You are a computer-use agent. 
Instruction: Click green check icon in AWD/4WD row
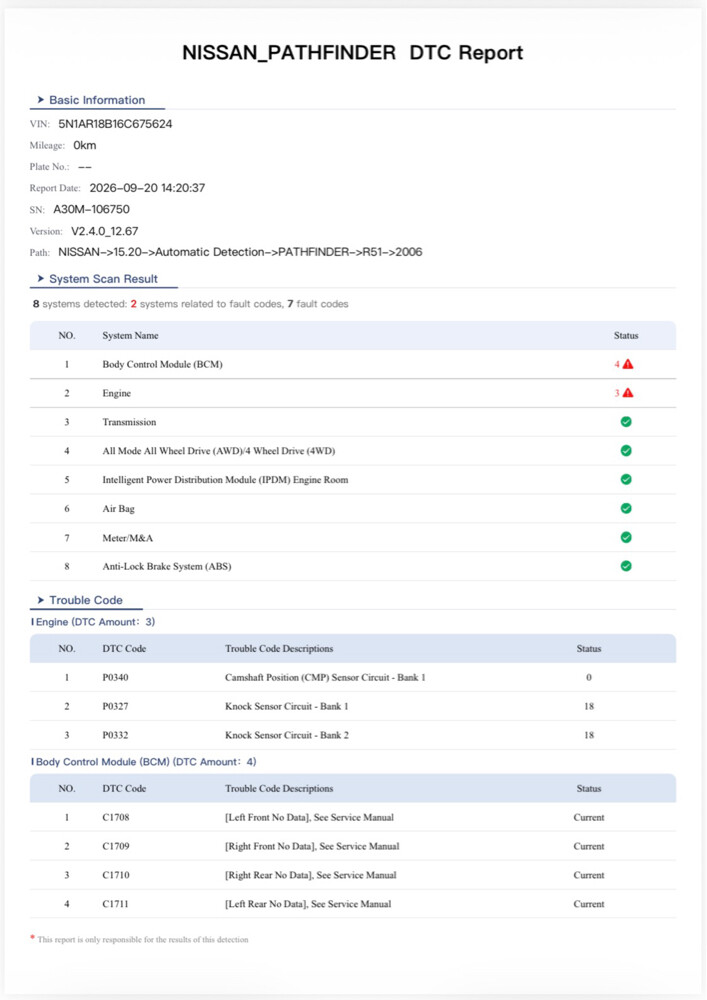coord(626,451)
